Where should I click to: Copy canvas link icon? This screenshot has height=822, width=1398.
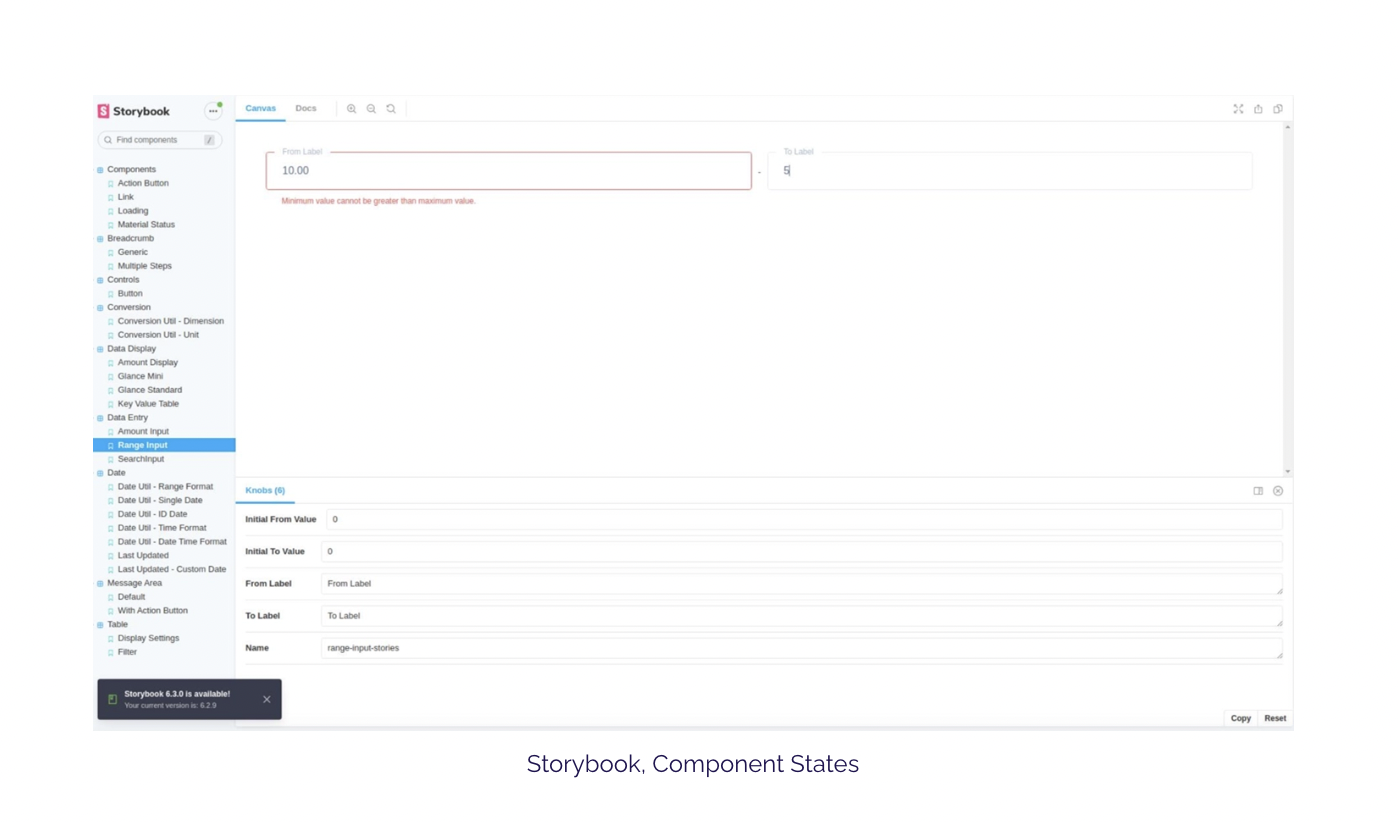[1278, 109]
